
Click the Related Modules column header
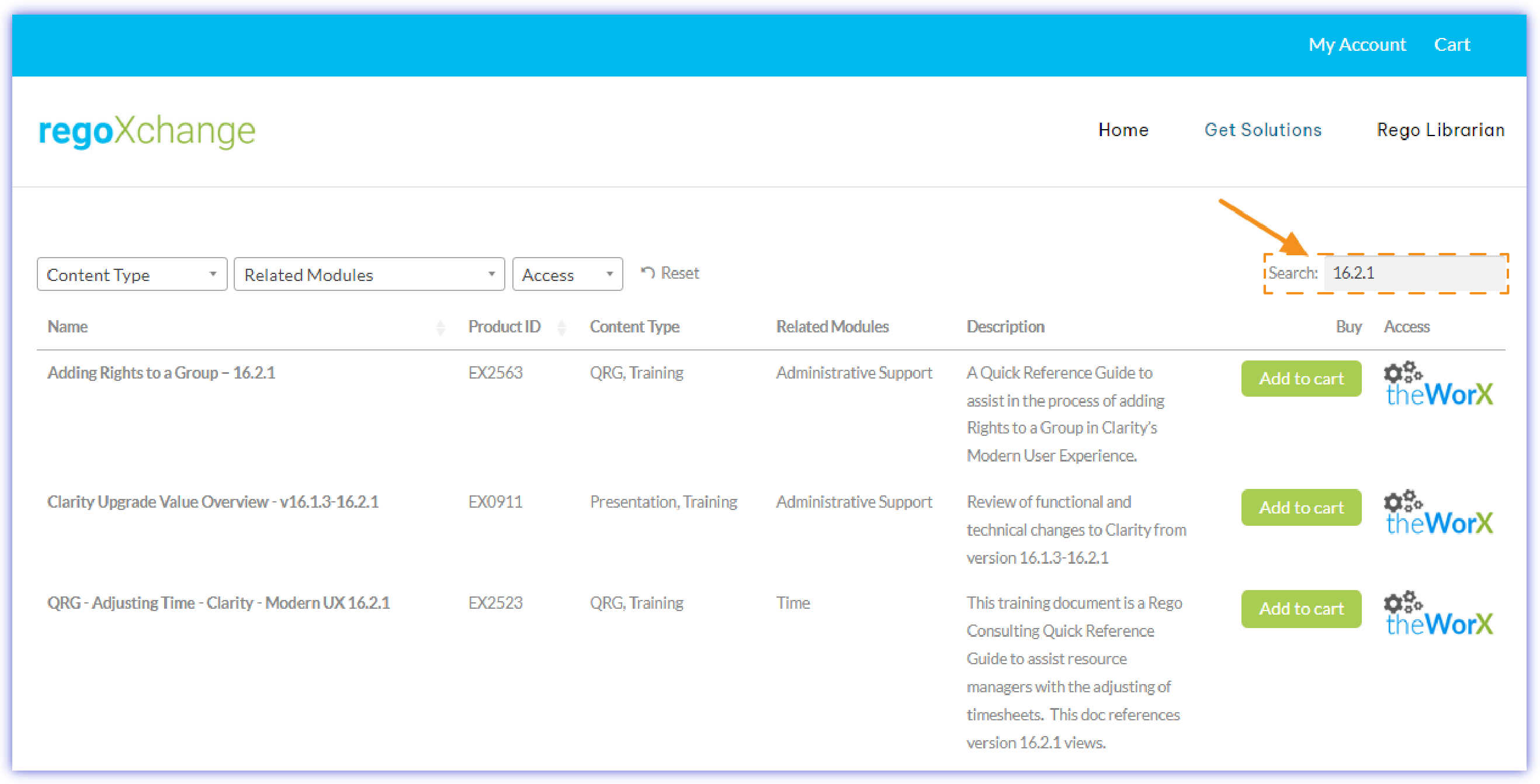pyautogui.click(x=832, y=327)
